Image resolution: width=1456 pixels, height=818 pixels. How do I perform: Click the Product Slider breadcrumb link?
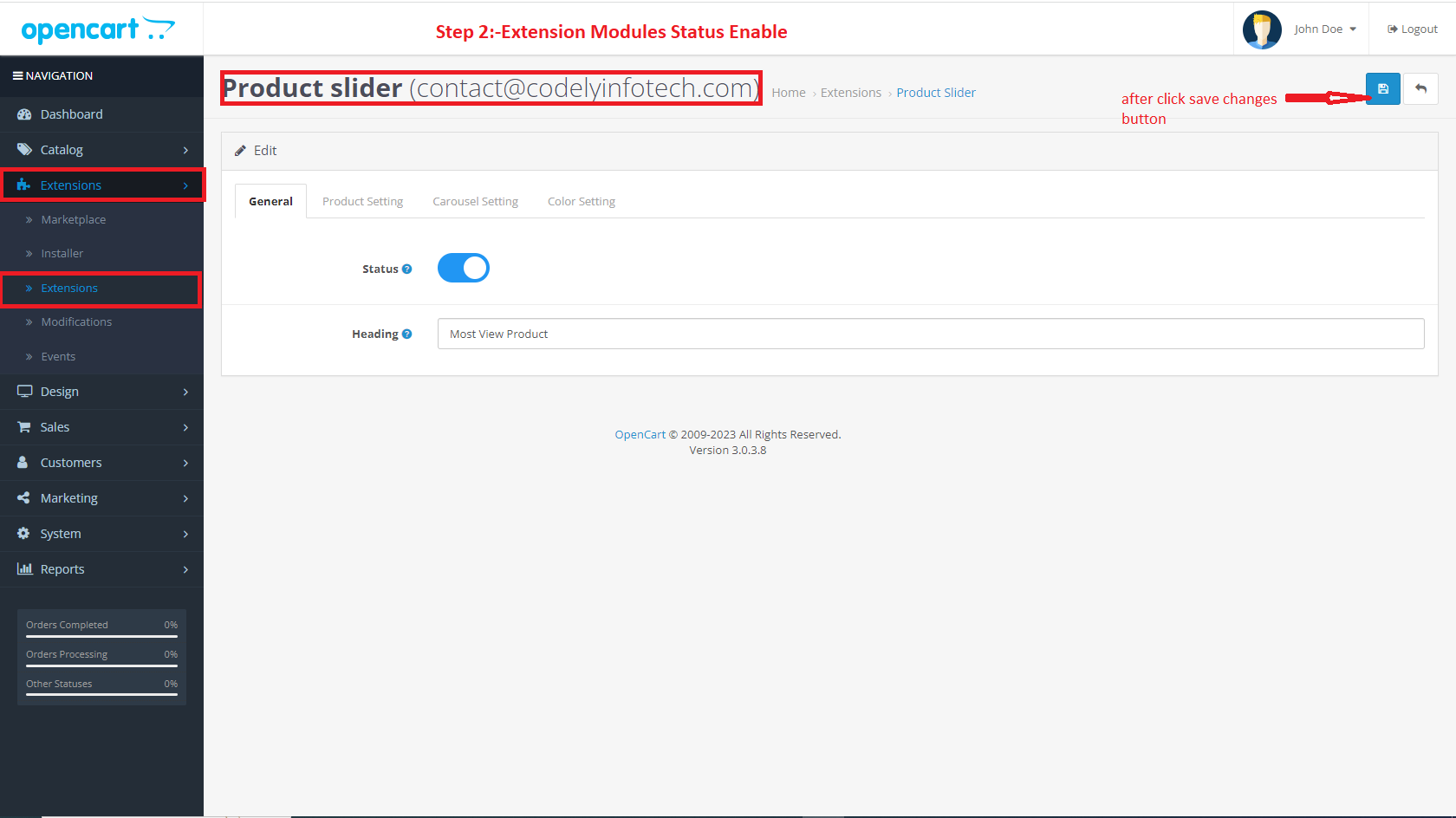click(936, 93)
